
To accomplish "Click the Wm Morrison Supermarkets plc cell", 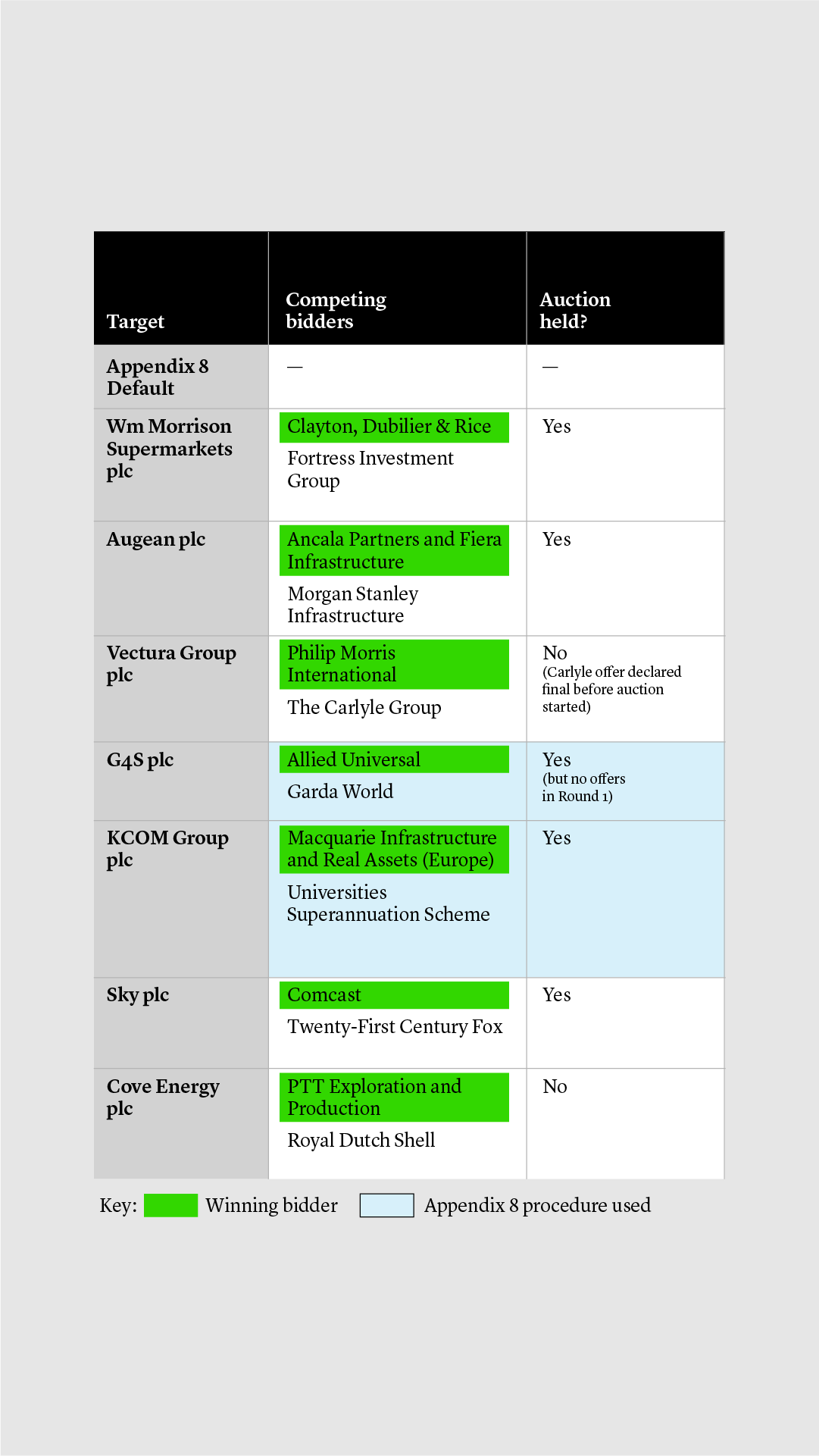I will click(x=169, y=448).
